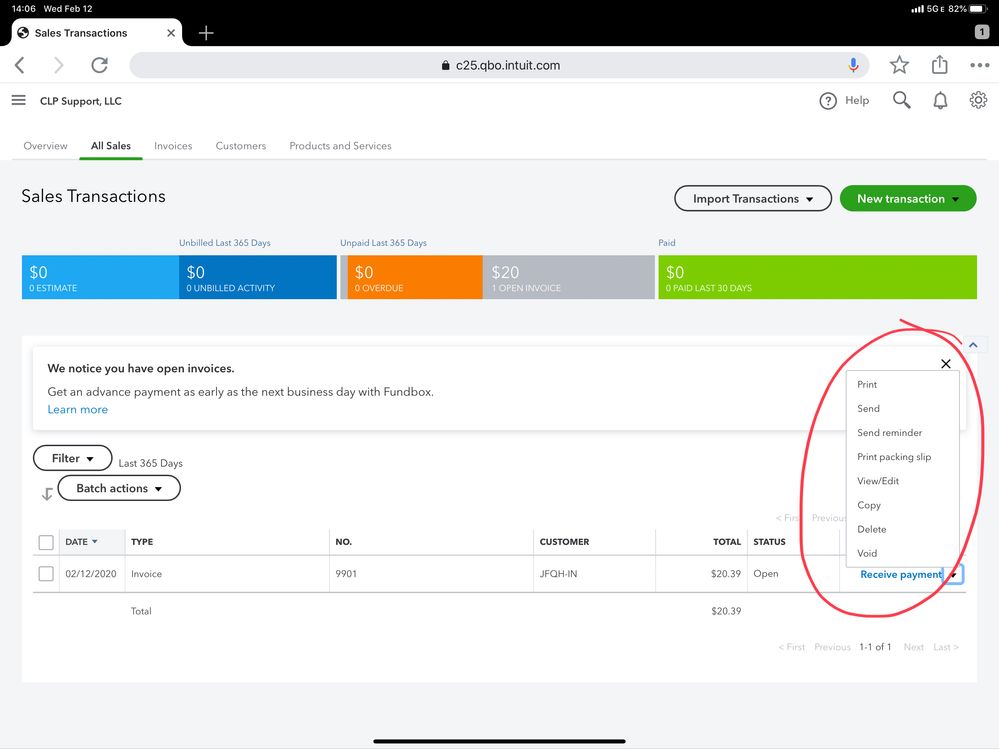
Task: Click the TOTAL column header
Action: [727, 542]
